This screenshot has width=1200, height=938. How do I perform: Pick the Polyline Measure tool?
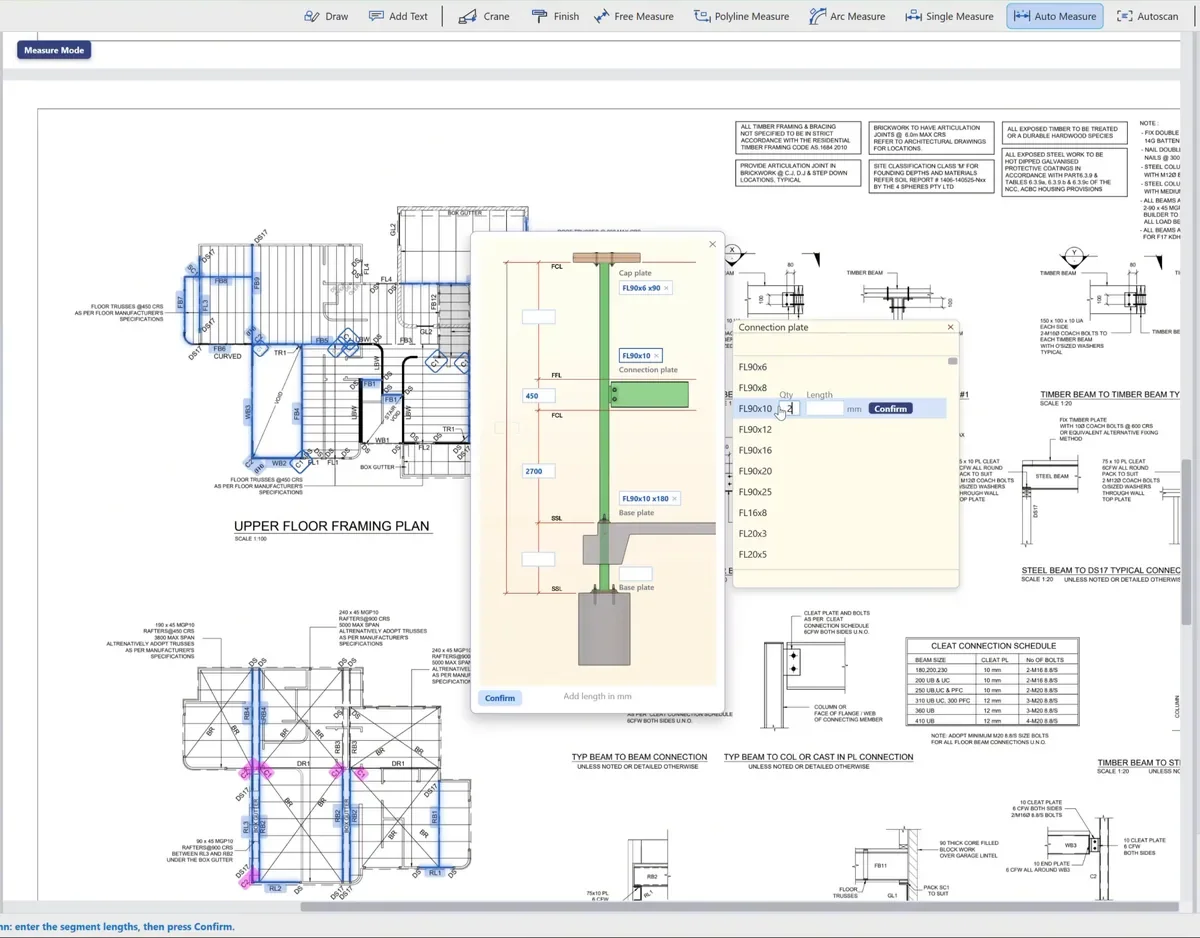742,16
